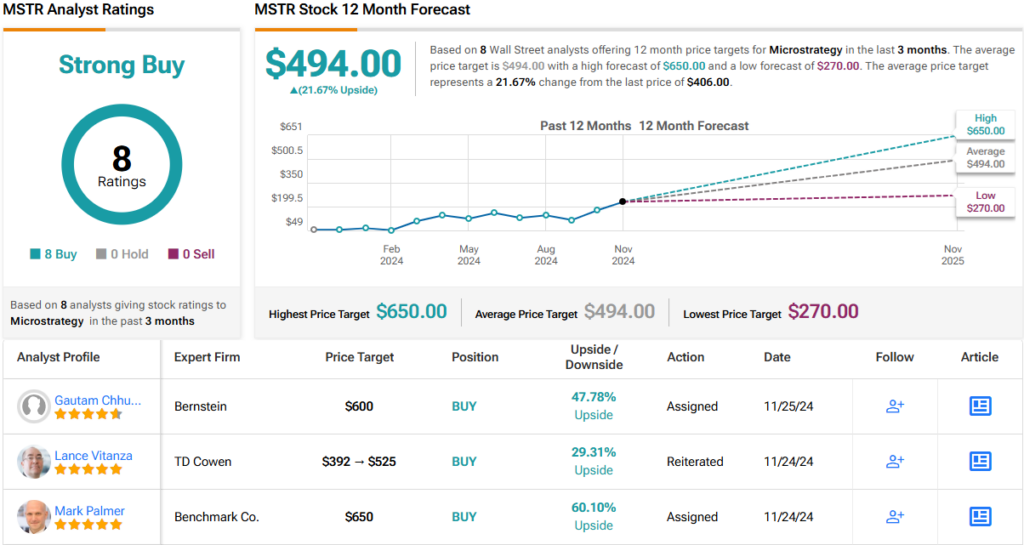1024x545 pixels.
Task: Click the Analyst Profile column header
Action: pos(58,357)
